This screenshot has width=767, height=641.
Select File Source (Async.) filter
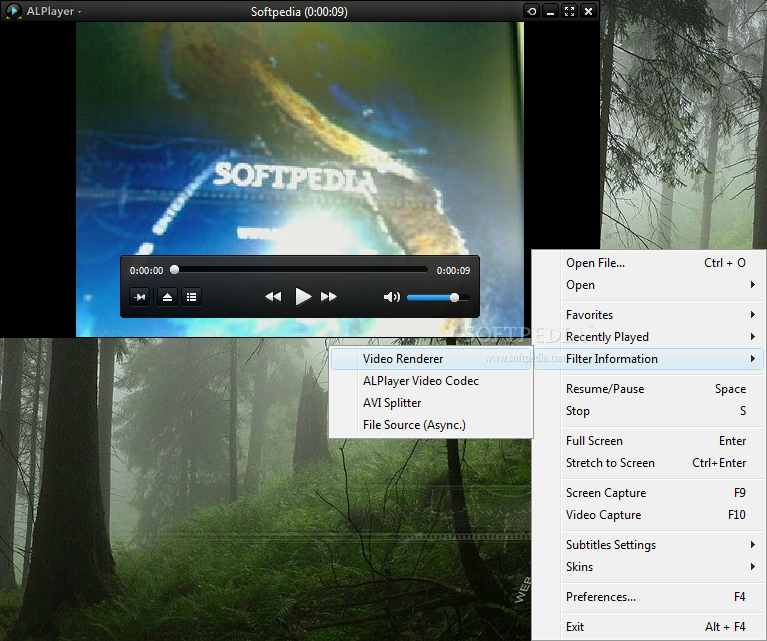431,425
